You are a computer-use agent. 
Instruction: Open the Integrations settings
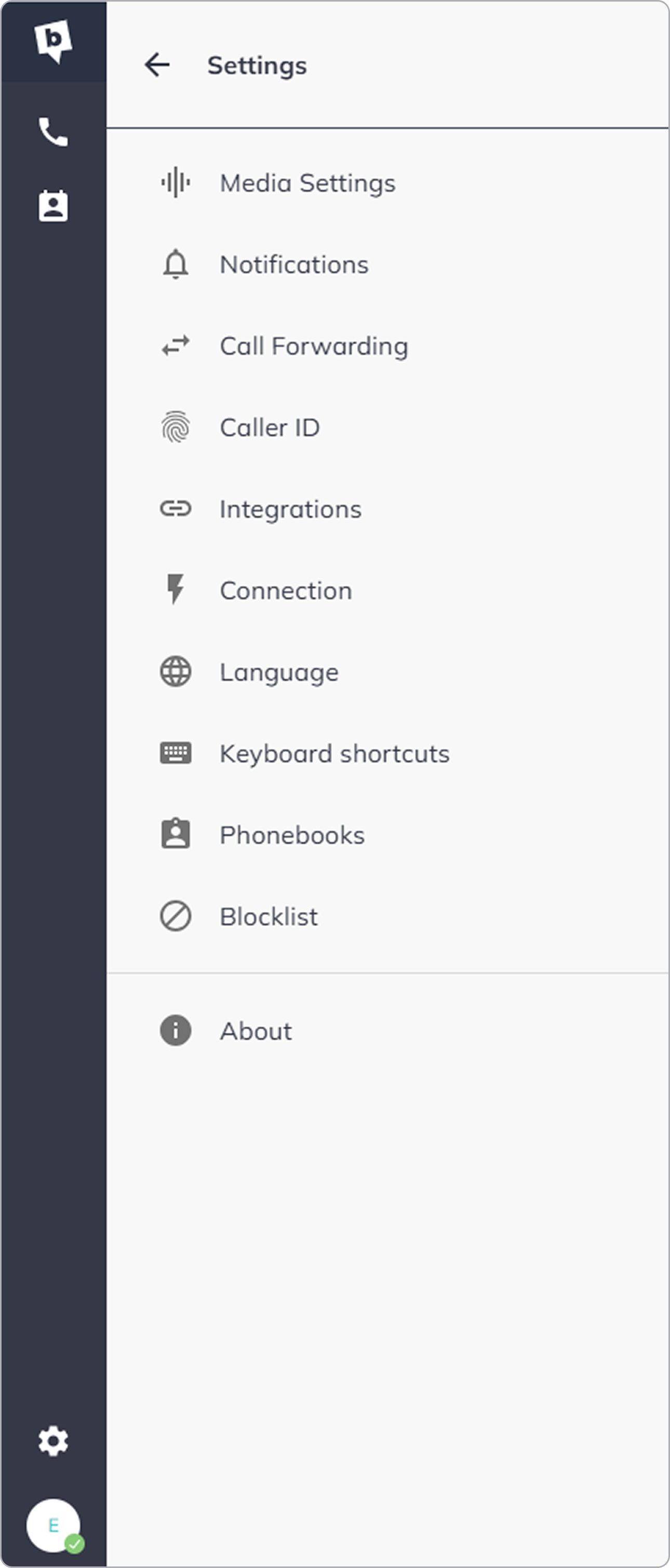pos(290,509)
